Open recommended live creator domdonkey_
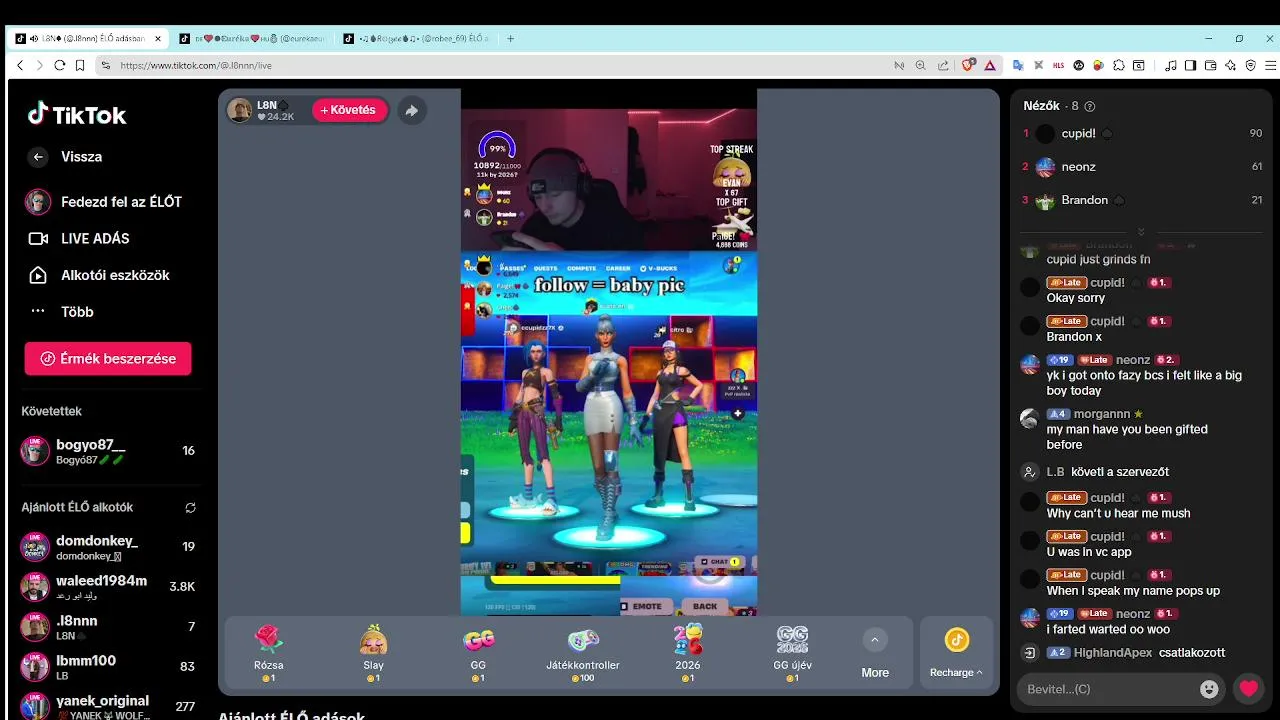 108,547
